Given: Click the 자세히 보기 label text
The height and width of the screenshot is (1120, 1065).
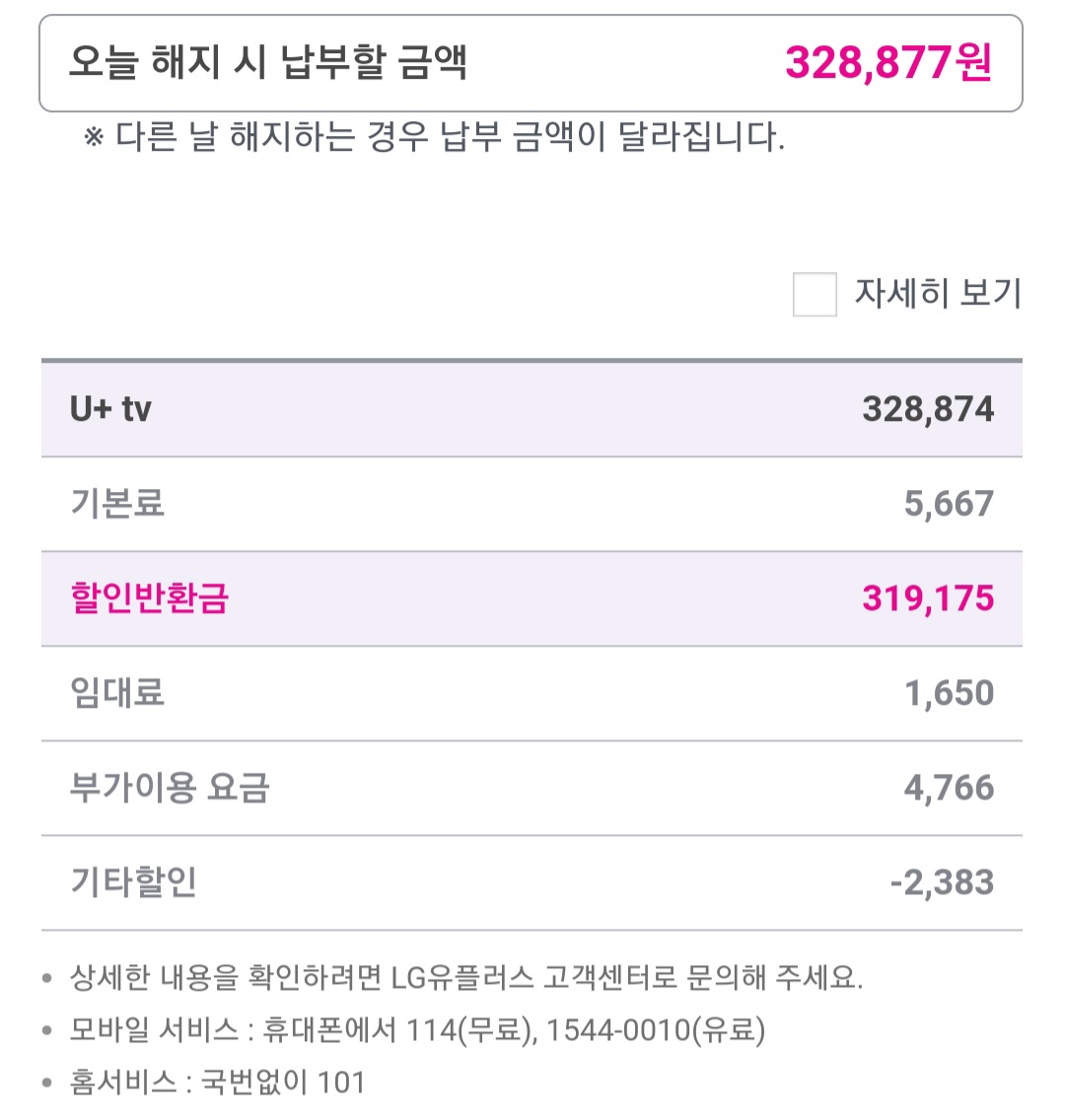Looking at the screenshot, I should [937, 294].
